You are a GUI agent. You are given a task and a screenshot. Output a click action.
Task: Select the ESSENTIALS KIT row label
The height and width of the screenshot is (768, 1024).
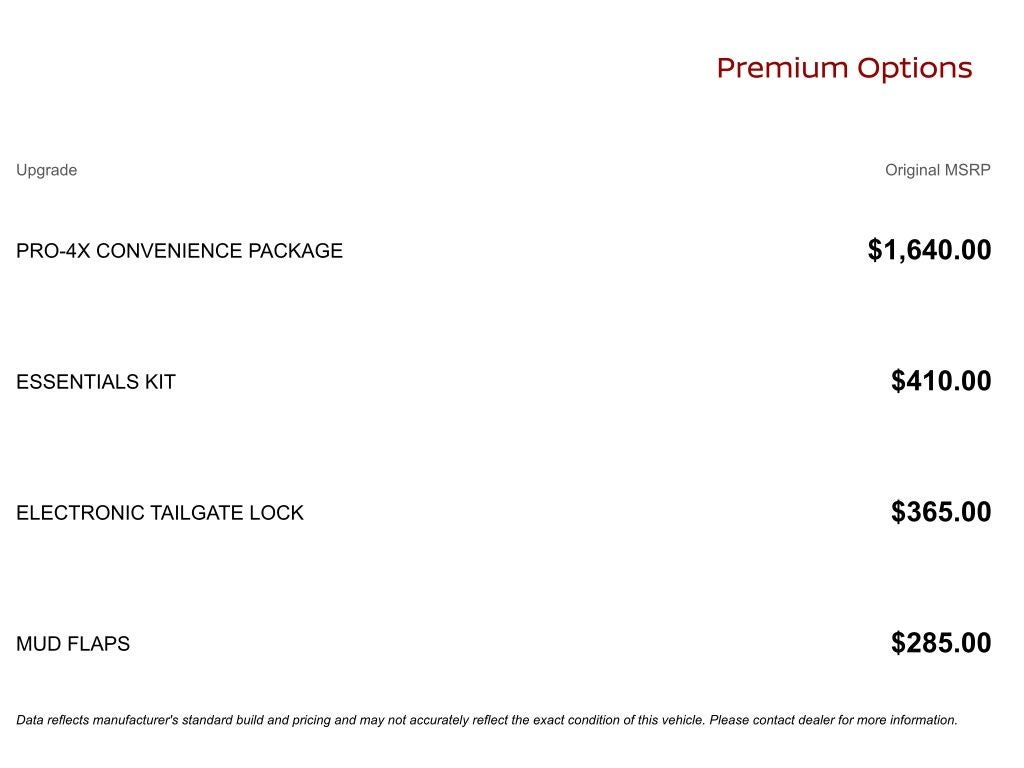(96, 382)
